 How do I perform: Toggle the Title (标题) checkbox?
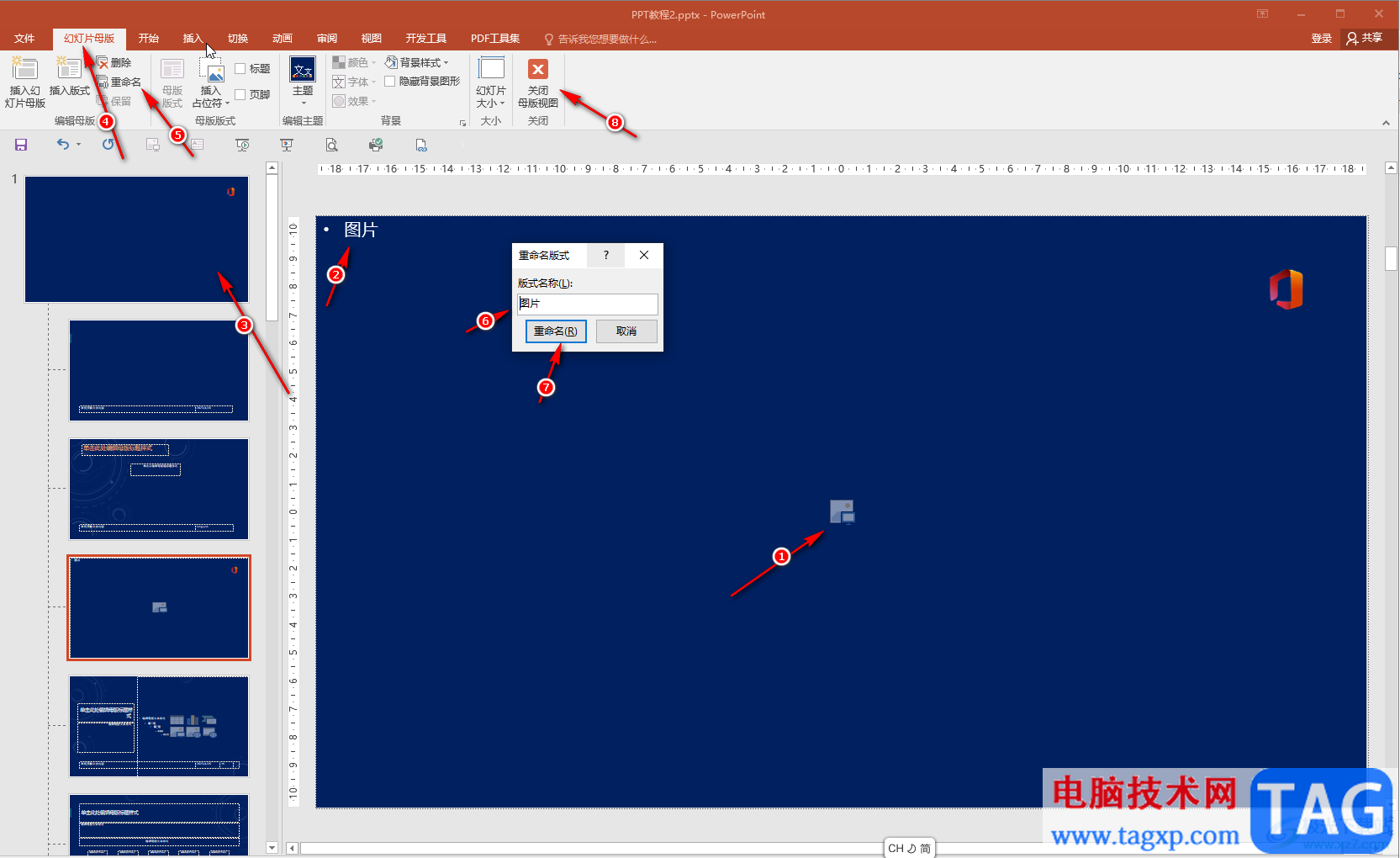point(240,69)
